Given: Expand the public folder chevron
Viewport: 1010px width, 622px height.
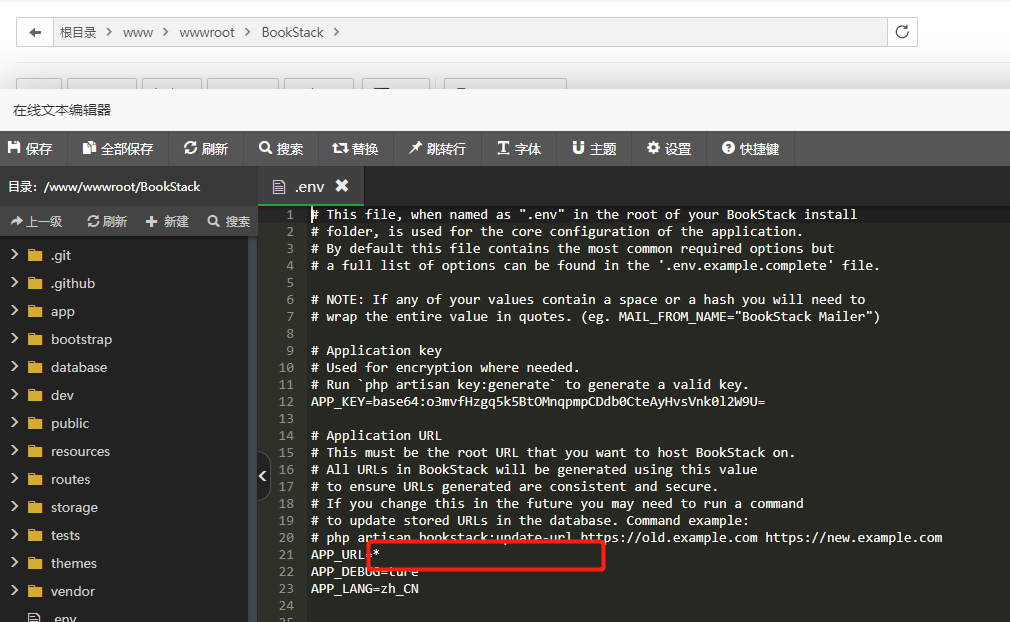Looking at the screenshot, I should coord(14,423).
